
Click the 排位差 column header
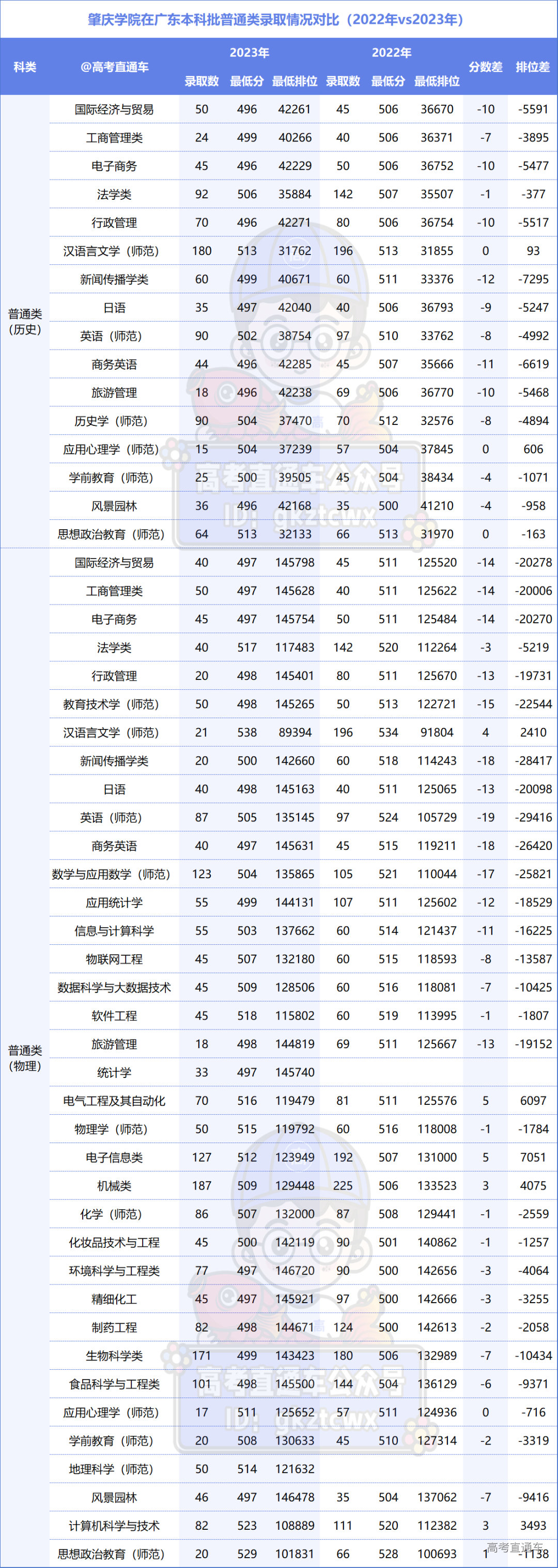pyautogui.click(x=532, y=67)
